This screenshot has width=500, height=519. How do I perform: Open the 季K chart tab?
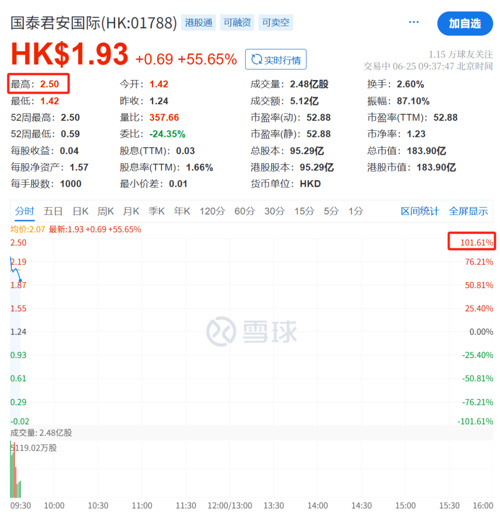click(156, 211)
